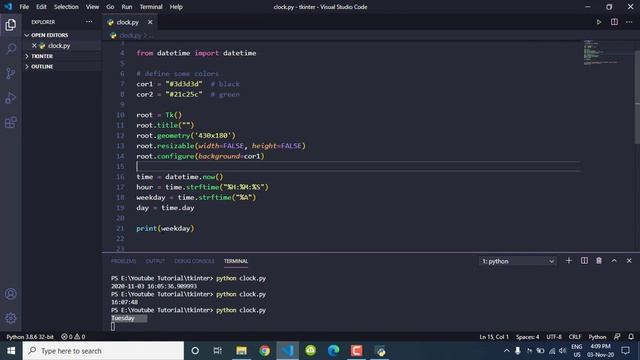Change language mode via Python
Screen dimensions: 640x360
597,337
